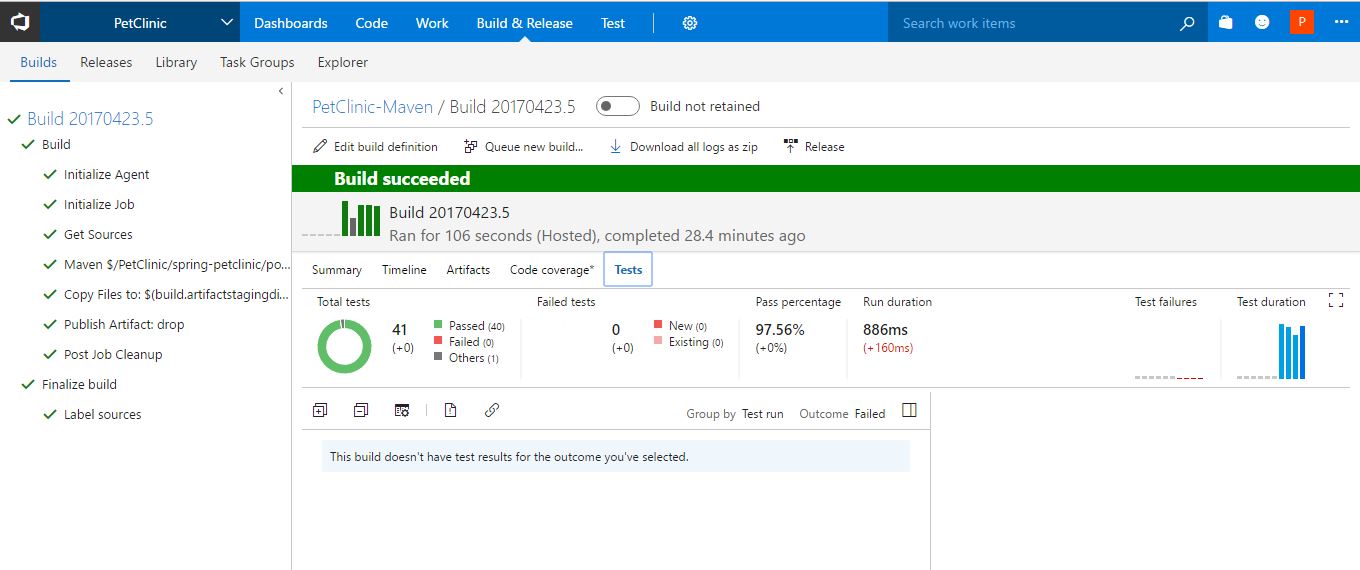Select the Maven spring-petclinic step
1360x570 pixels.
(x=177, y=264)
